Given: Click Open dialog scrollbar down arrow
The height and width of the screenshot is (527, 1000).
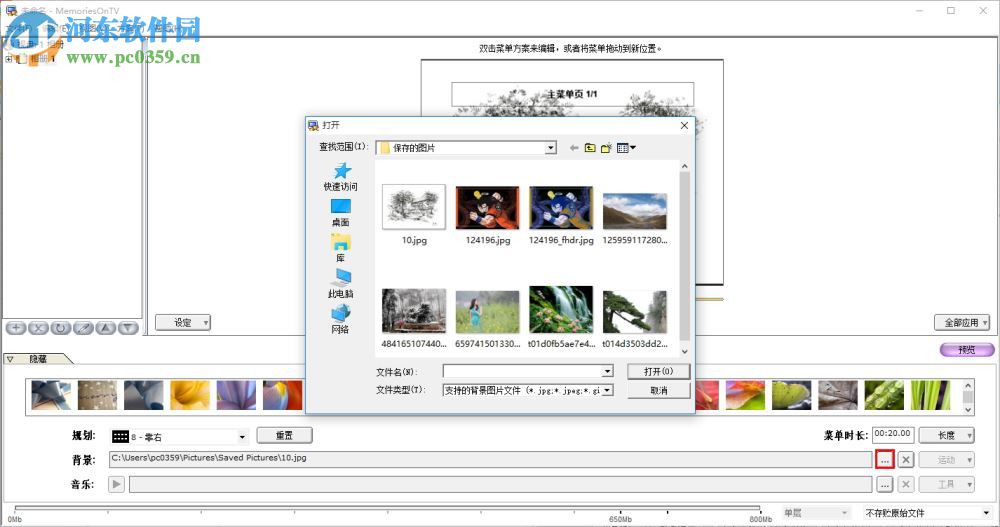Looking at the screenshot, I should click(684, 351).
